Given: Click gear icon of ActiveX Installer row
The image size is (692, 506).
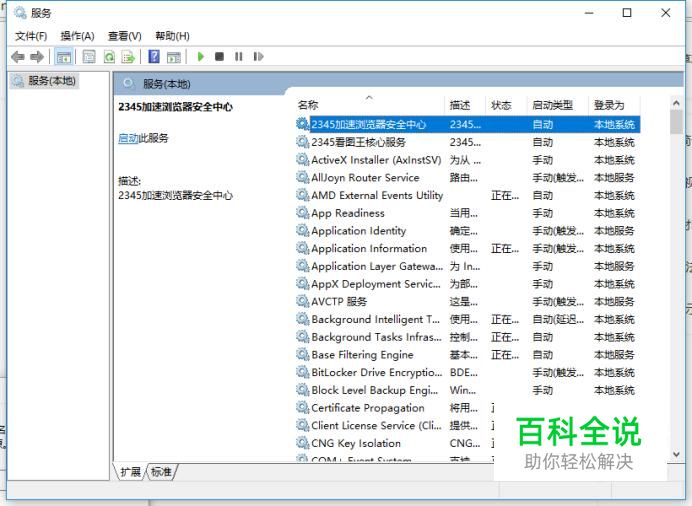Looking at the screenshot, I should click(x=302, y=159).
